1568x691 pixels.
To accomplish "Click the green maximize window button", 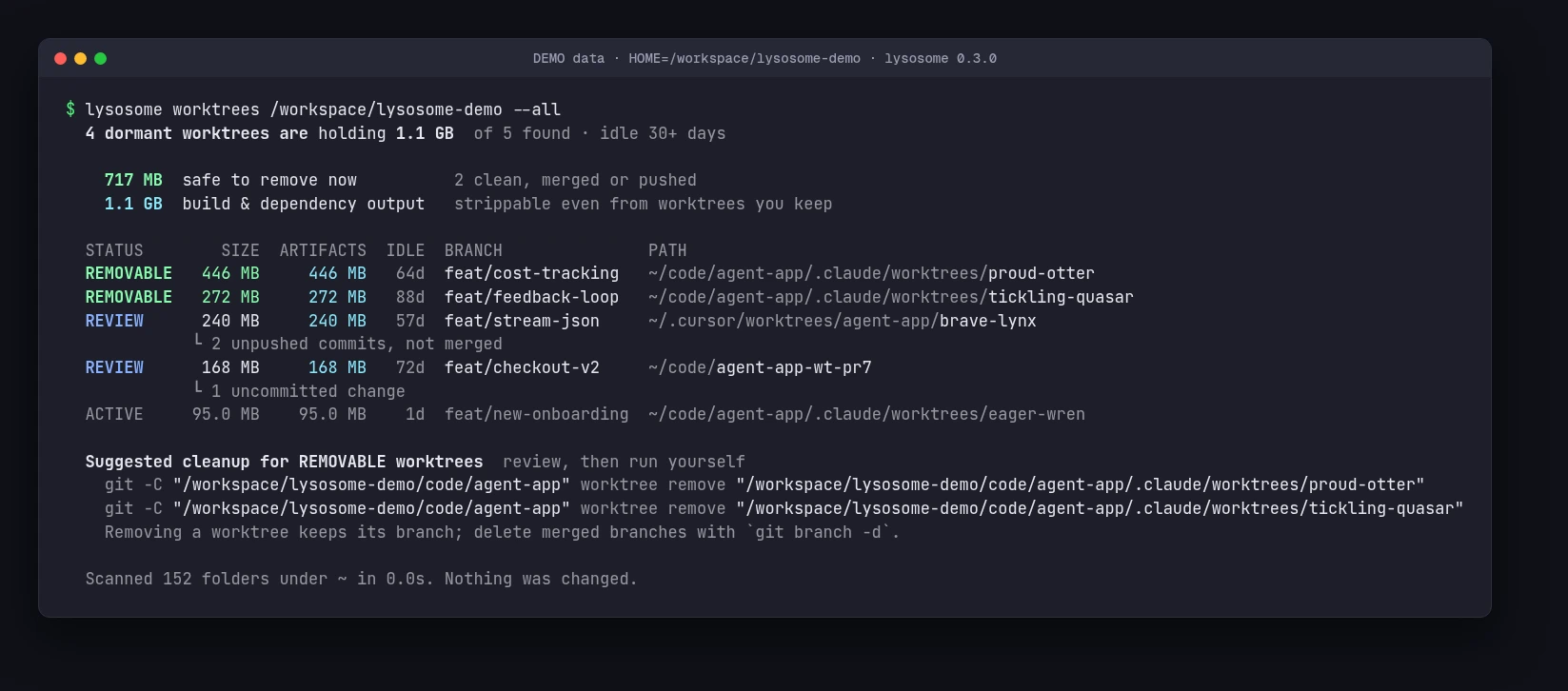I will [100, 59].
